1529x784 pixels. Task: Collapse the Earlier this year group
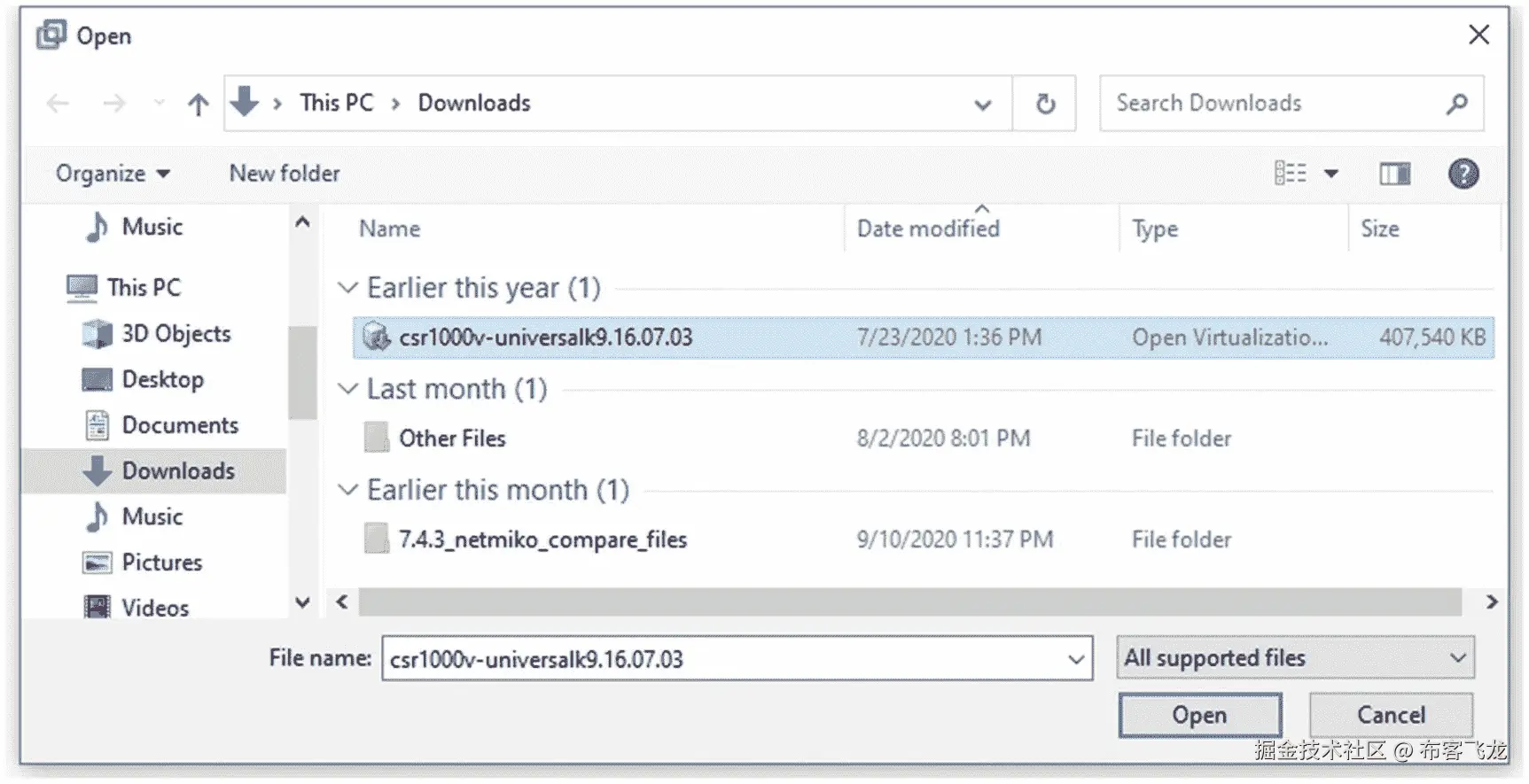tap(348, 288)
